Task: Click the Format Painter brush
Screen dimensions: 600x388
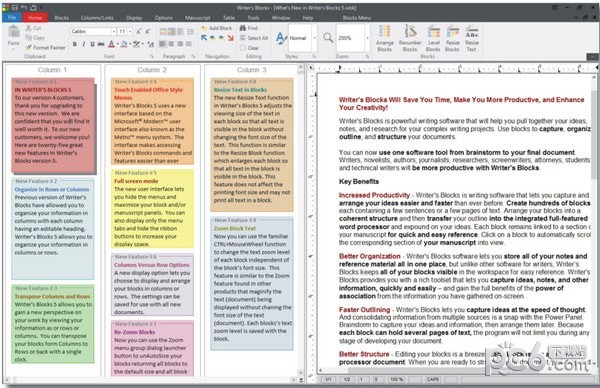Action: click(28, 47)
